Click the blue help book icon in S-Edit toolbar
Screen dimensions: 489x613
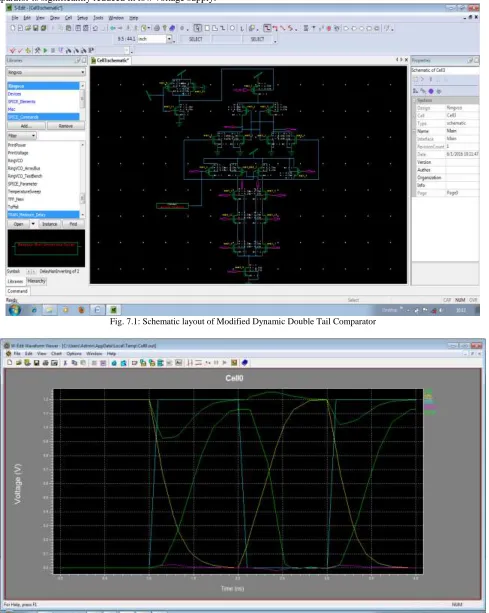[172, 28]
